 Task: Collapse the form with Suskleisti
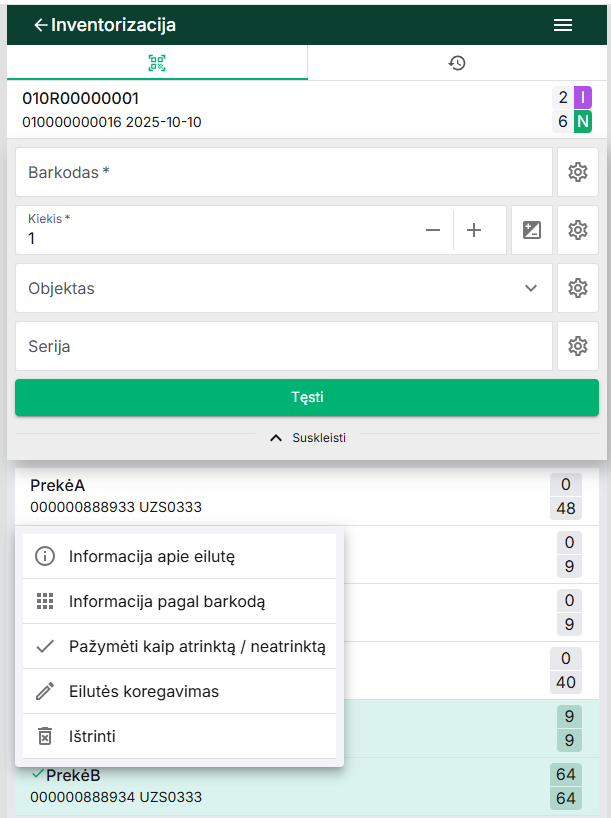307,438
